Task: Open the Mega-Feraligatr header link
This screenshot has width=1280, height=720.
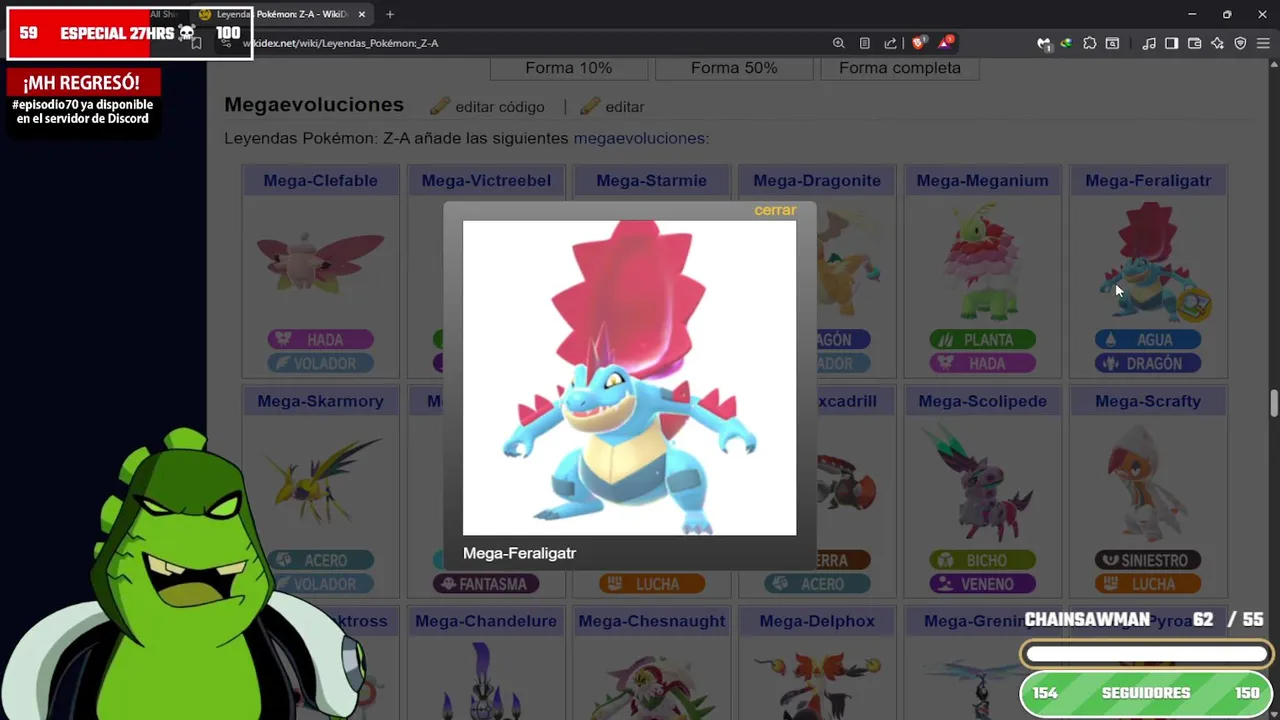Action: click(1148, 181)
